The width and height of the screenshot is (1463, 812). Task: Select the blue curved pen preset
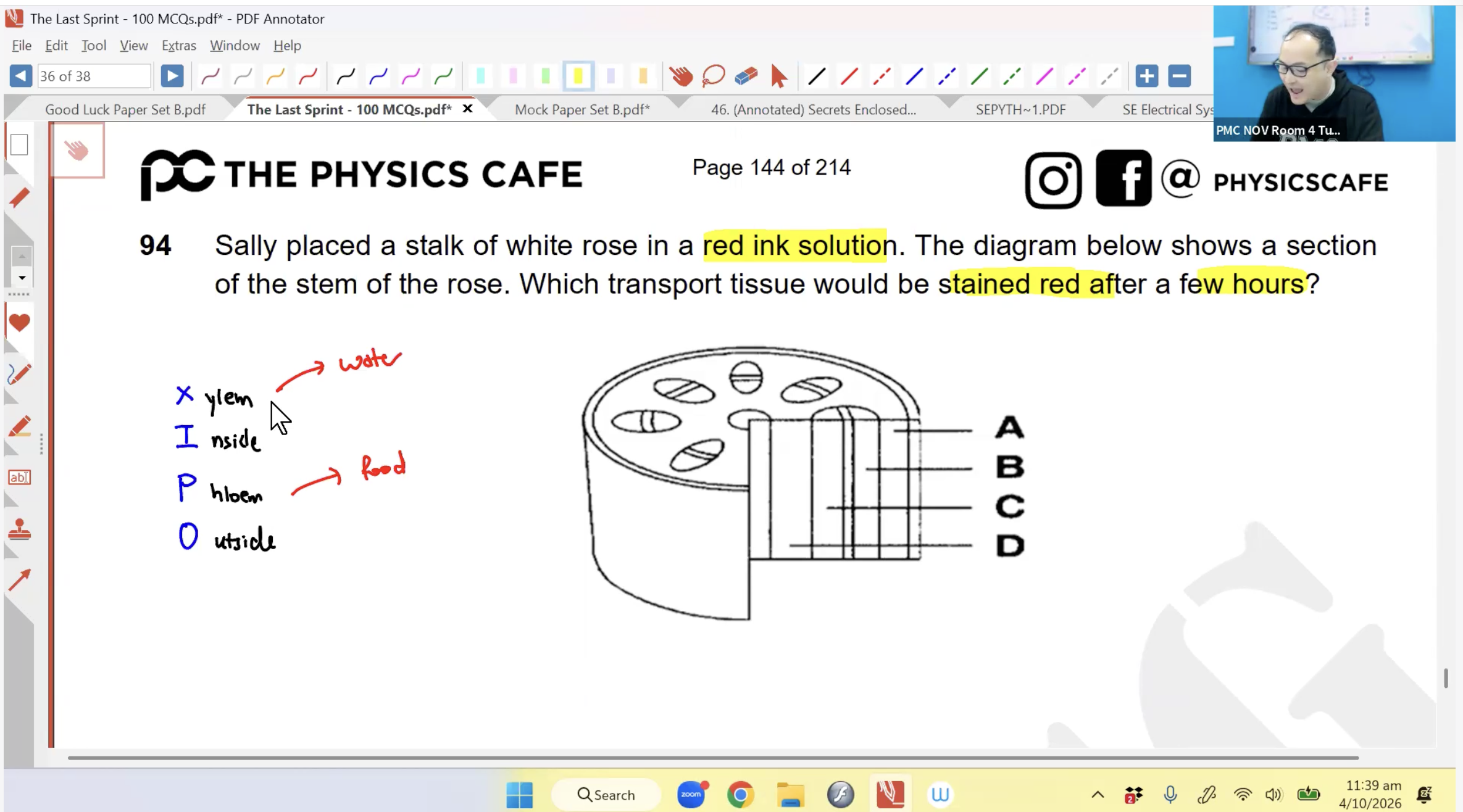[x=378, y=77]
